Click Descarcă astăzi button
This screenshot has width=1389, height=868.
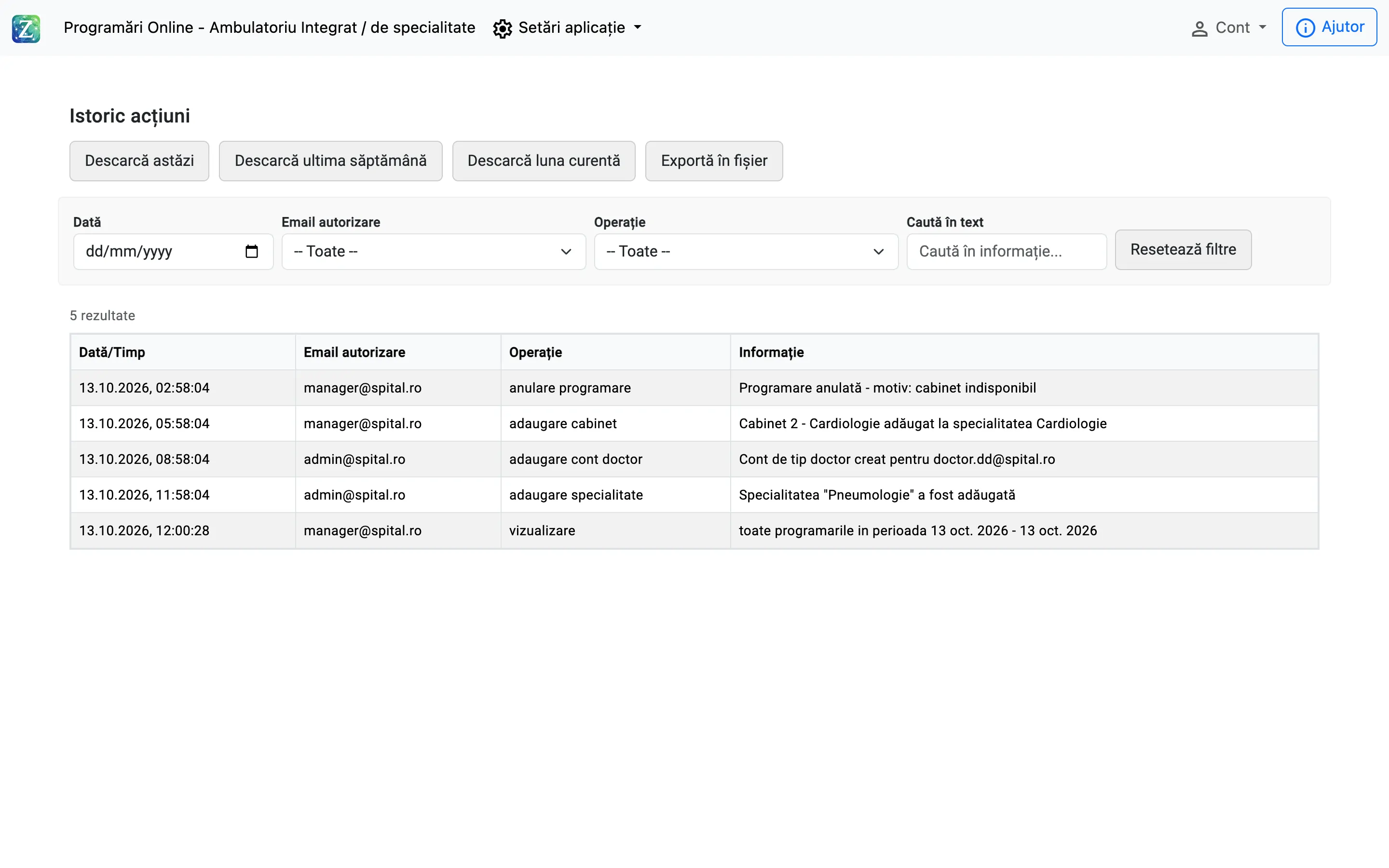coord(139,161)
